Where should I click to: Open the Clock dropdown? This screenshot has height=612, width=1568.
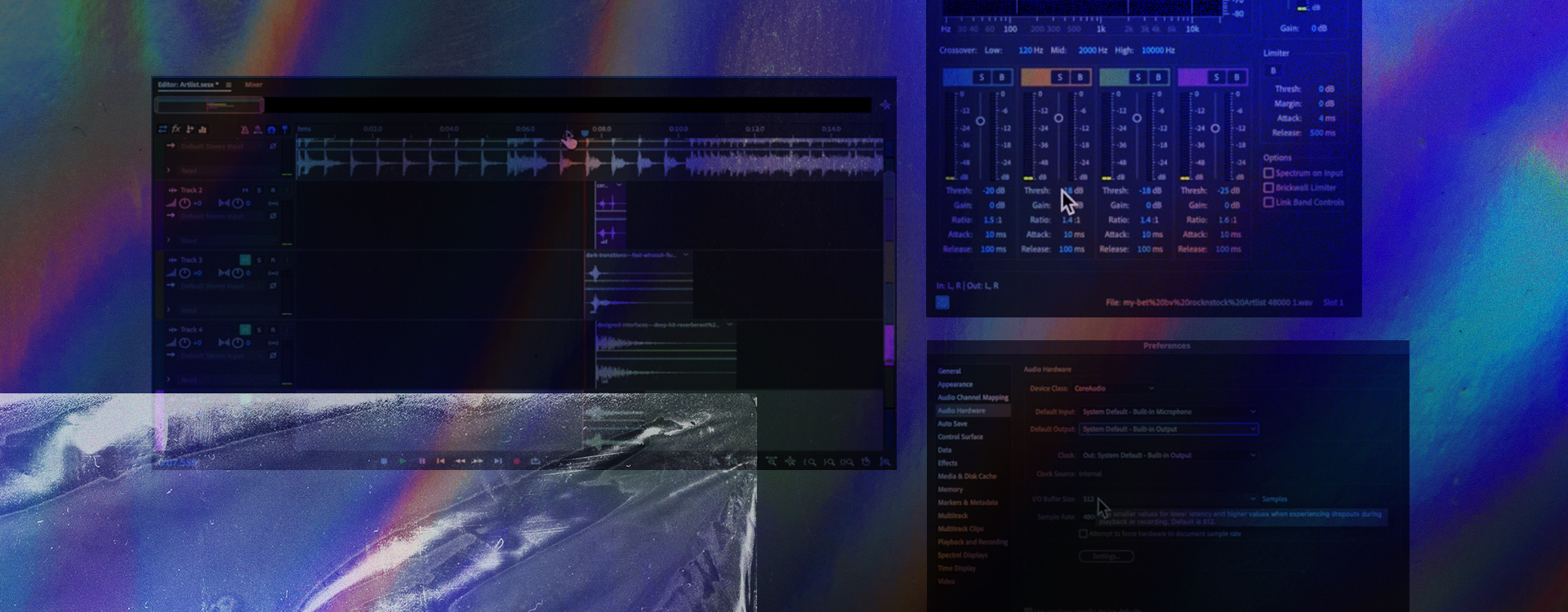1169,455
